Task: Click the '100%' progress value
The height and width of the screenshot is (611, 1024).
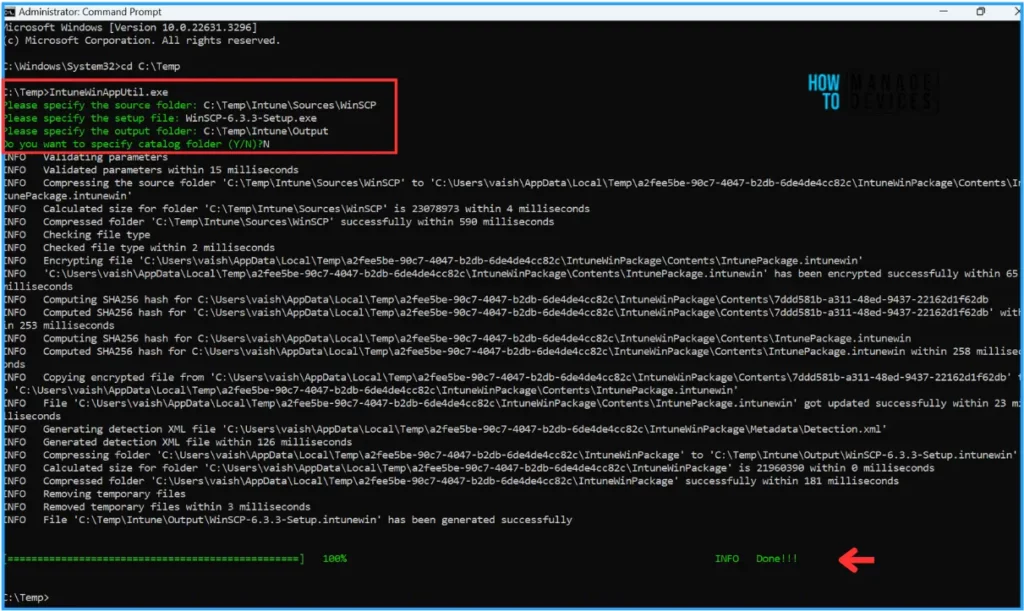Action: tap(334, 559)
